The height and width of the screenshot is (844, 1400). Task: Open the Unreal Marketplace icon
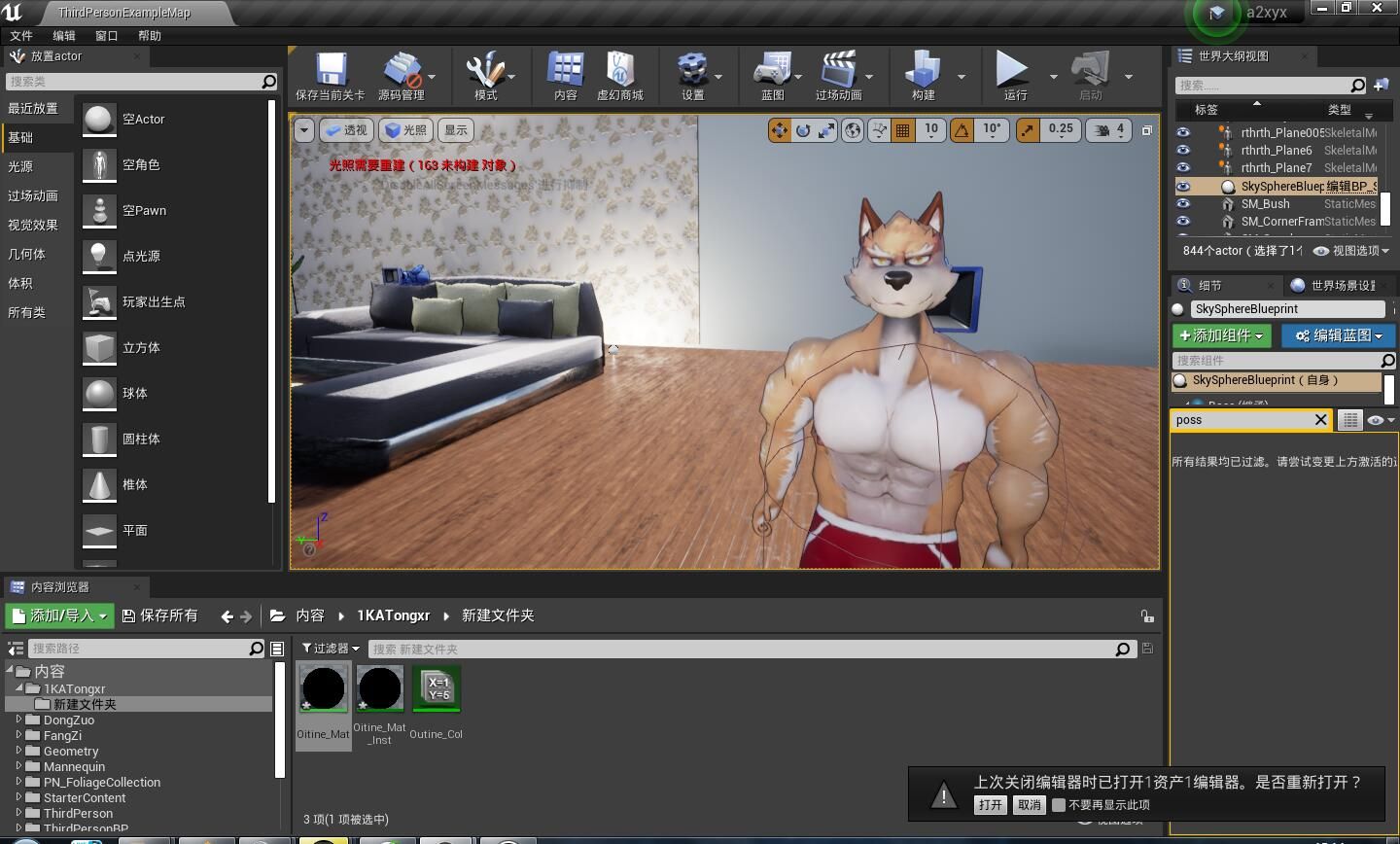coord(619,71)
